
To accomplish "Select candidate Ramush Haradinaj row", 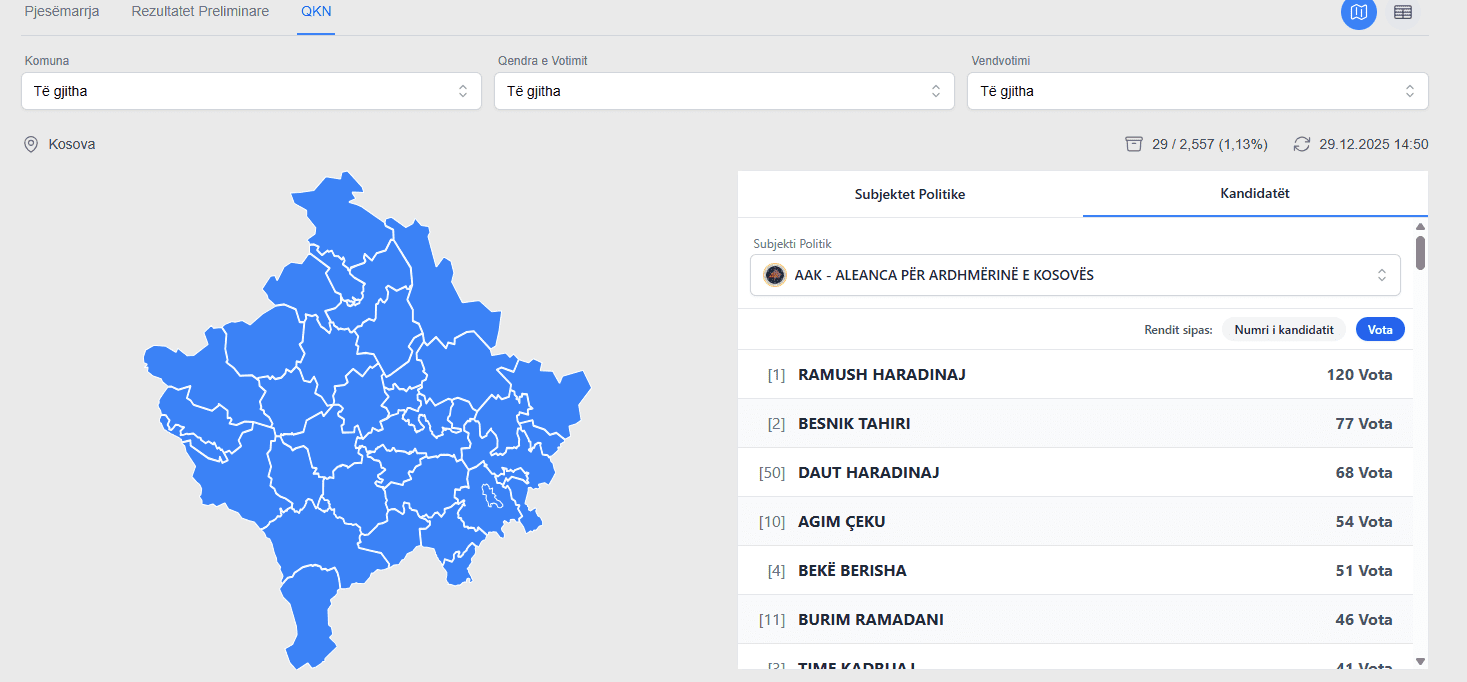I will [1075, 375].
